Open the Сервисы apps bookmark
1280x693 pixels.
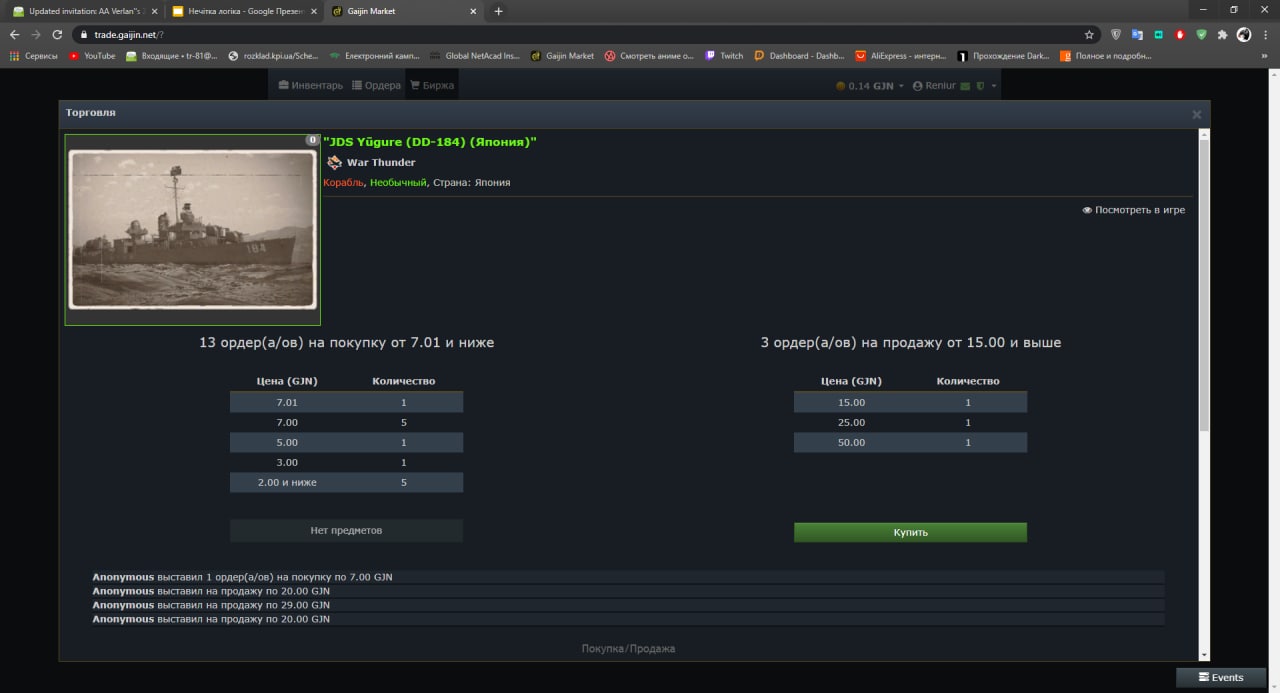point(34,56)
